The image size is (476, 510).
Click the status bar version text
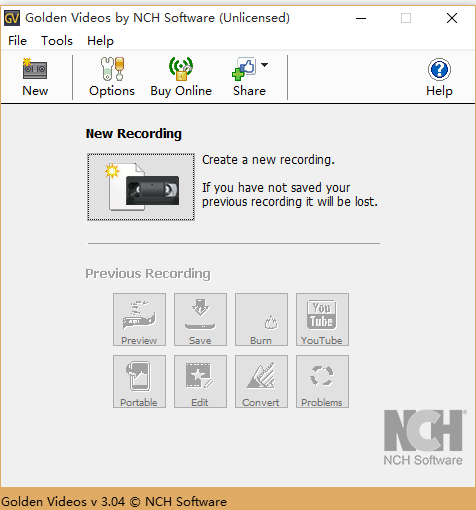(x=114, y=502)
